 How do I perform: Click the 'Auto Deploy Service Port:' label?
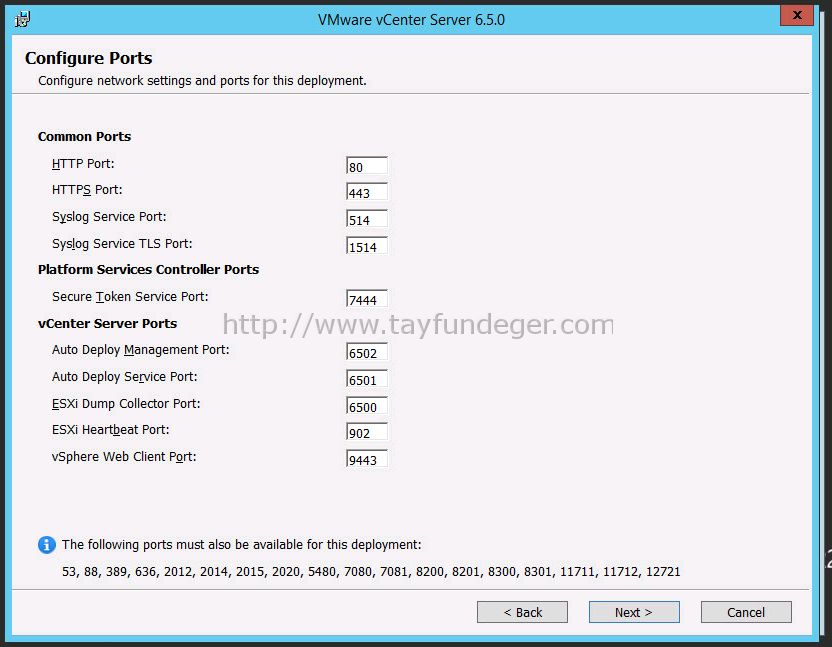(x=125, y=377)
